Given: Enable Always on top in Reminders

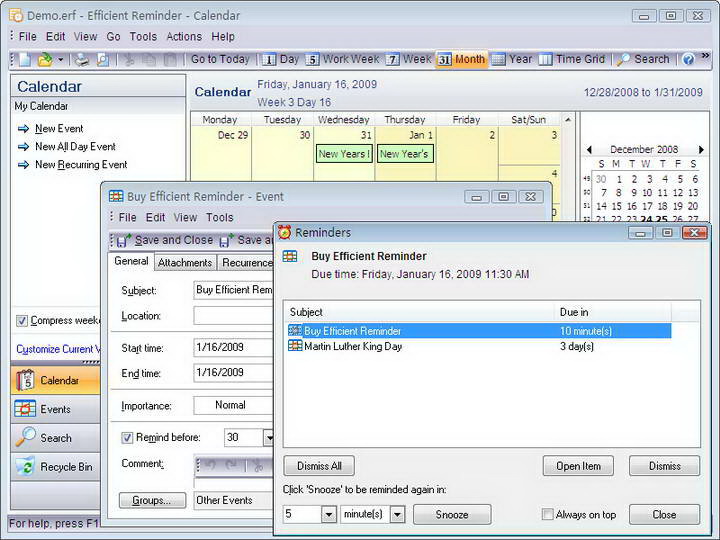Looking at the screenshot, I should click(547, 515).
